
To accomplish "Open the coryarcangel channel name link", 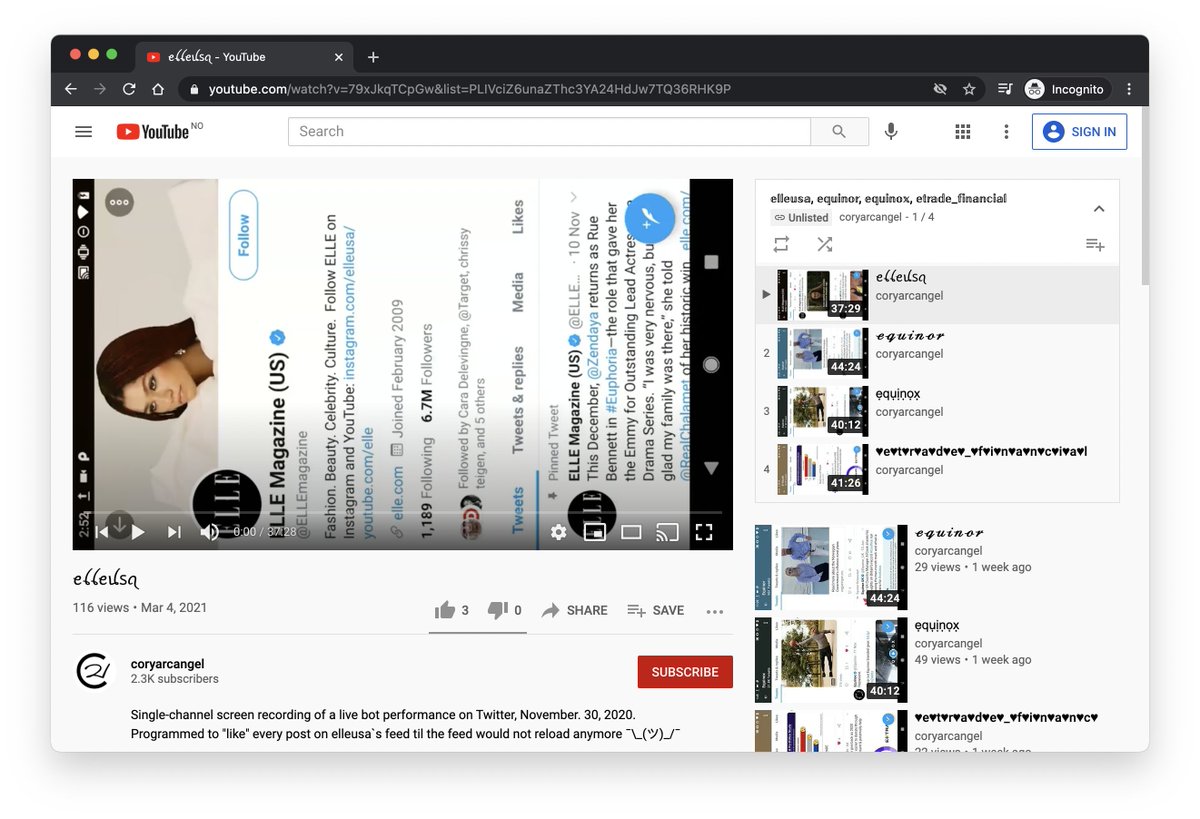I will click(x=168, y=663).
